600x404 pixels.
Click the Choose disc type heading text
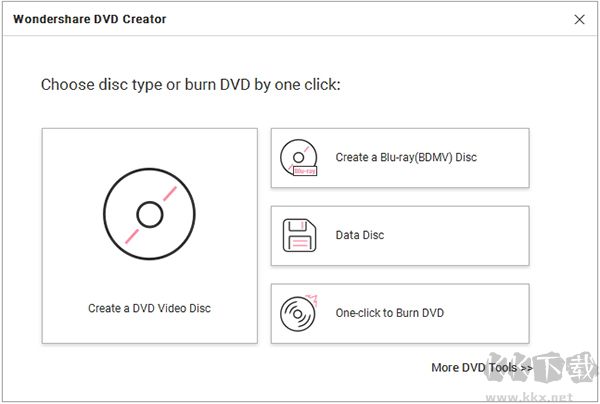tap(190, 85)
